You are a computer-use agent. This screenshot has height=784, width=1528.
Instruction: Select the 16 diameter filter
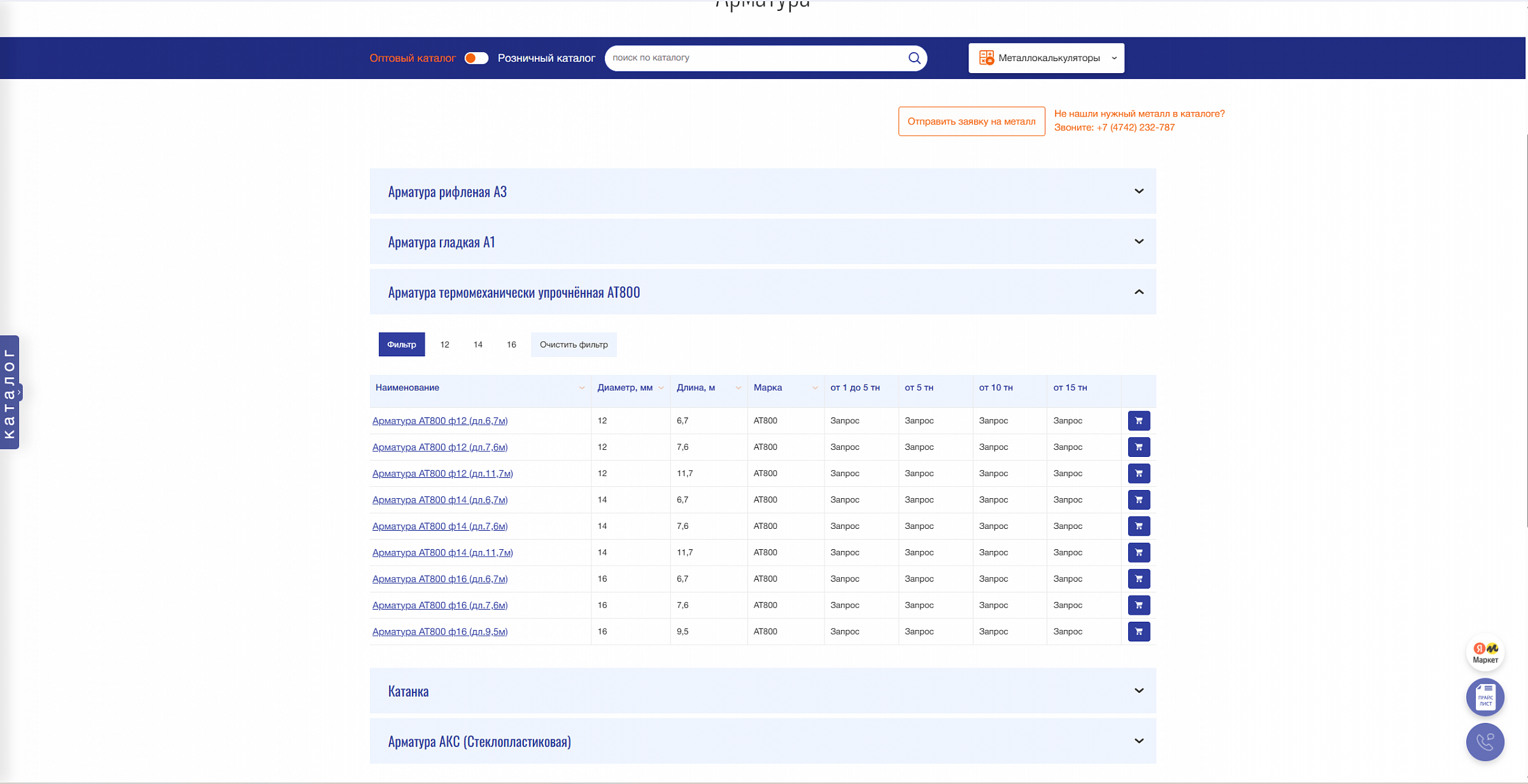pos(511,344)
